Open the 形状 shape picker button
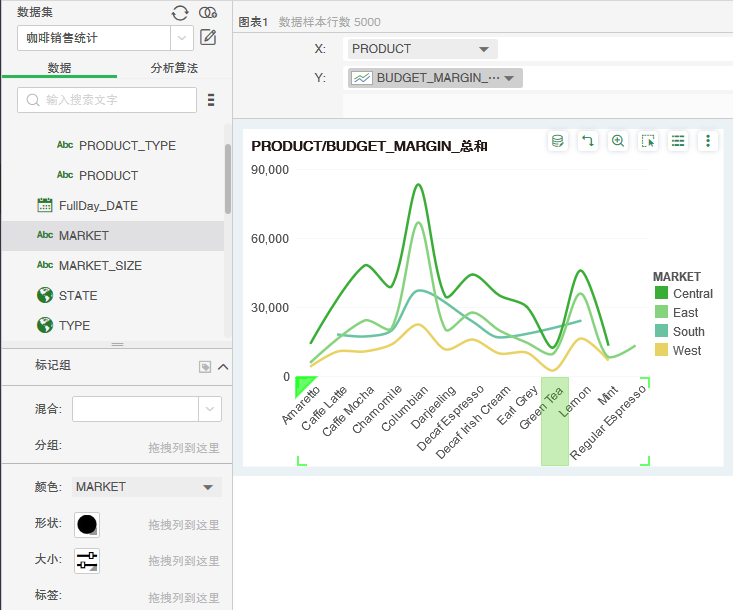733x610 pixels. 88,525
